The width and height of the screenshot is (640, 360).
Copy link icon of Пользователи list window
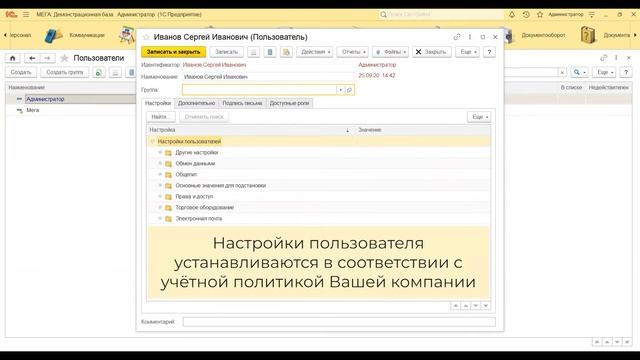(x=603, y=58)
